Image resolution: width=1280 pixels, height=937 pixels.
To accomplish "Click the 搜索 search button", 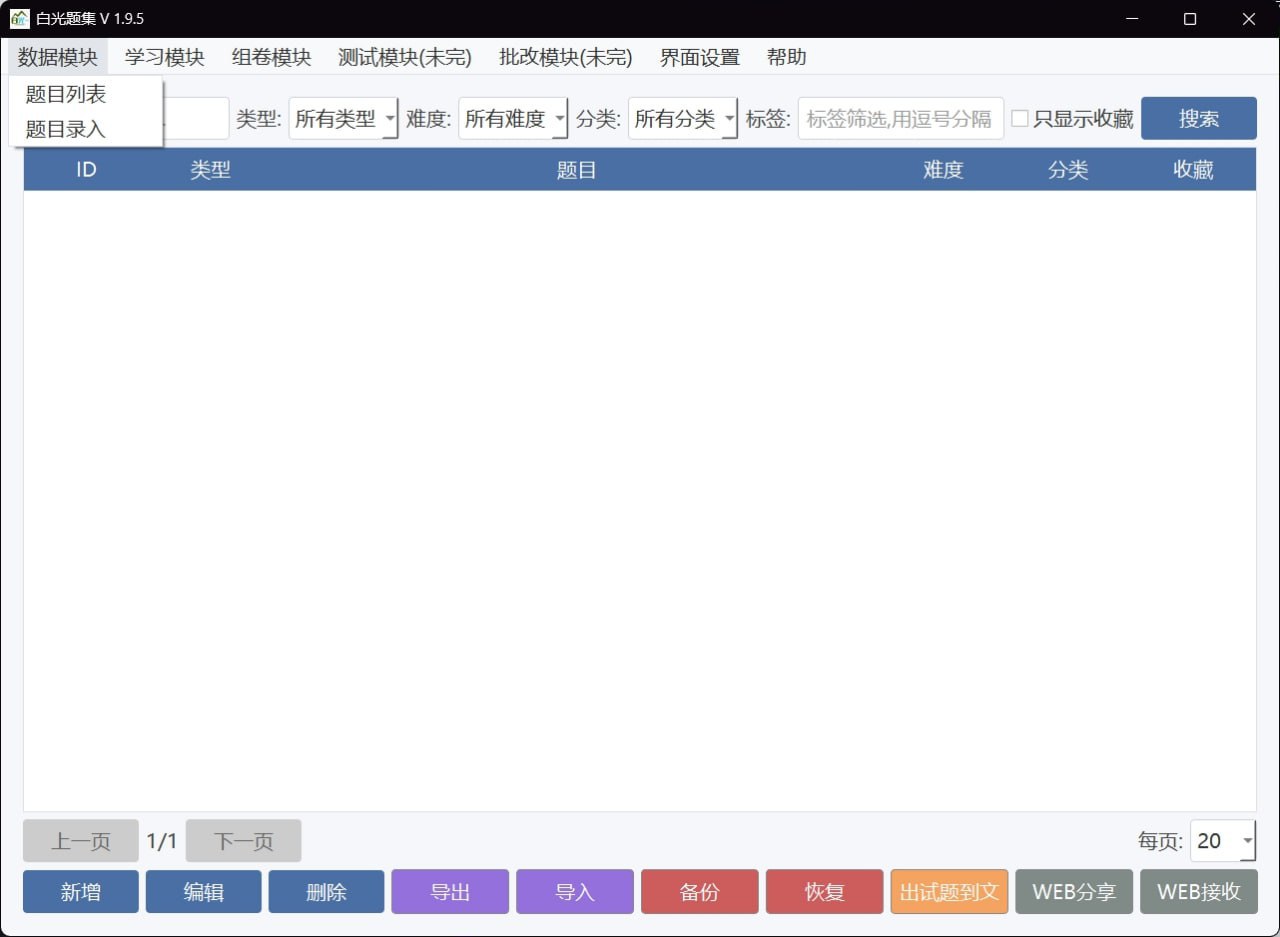I will point(1198,118).
